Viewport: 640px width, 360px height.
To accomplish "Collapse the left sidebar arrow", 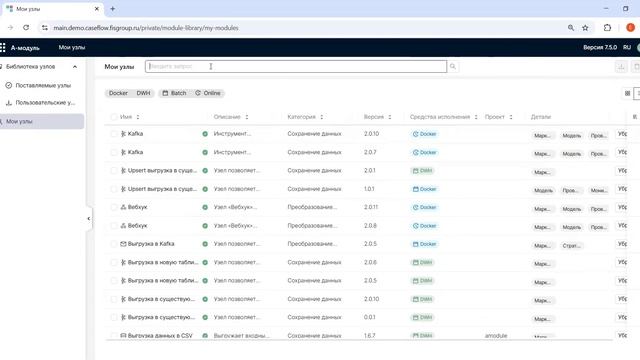I will click(89, 218).
